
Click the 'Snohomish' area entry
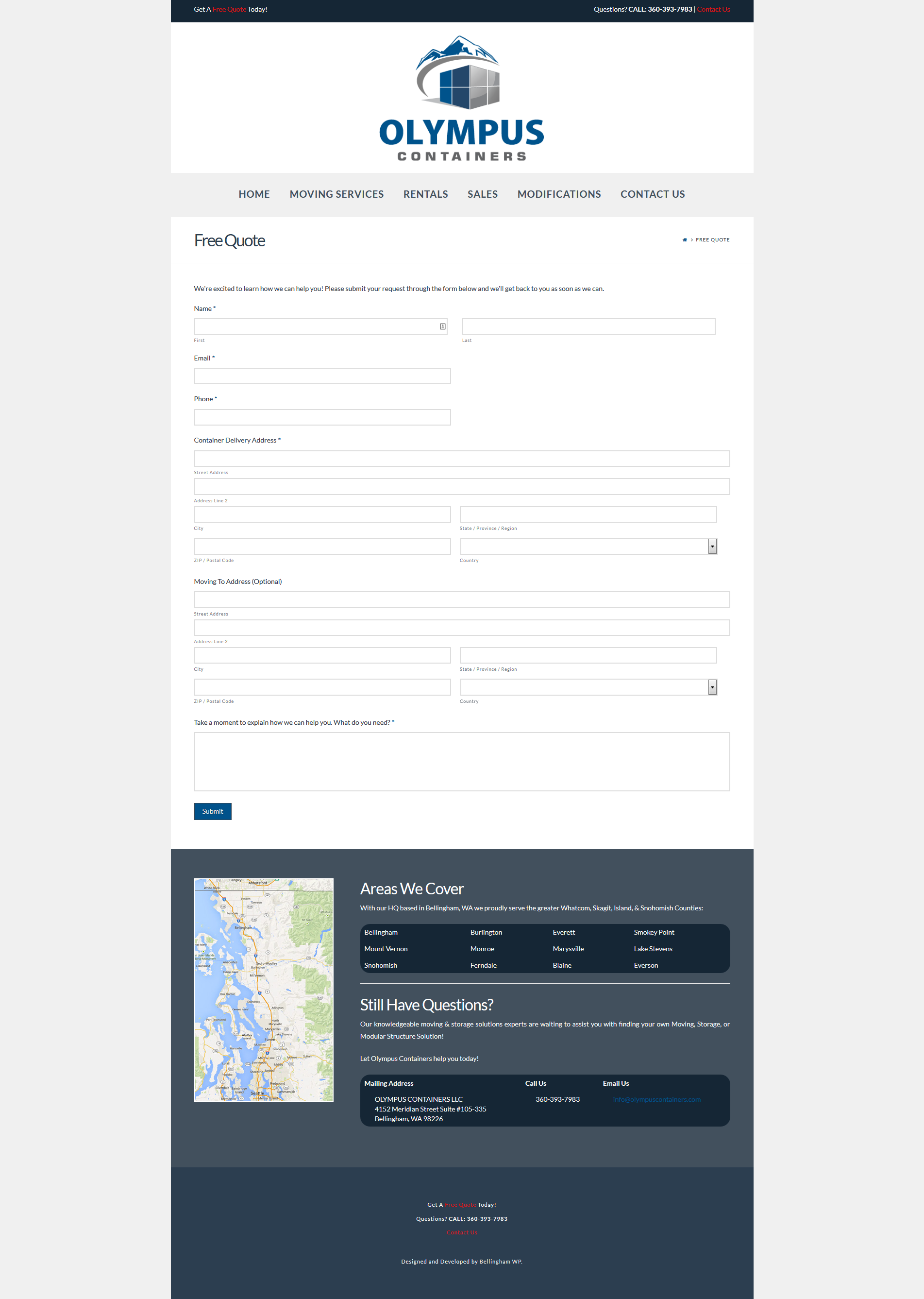pyautogui.click(x=381, y=965)
